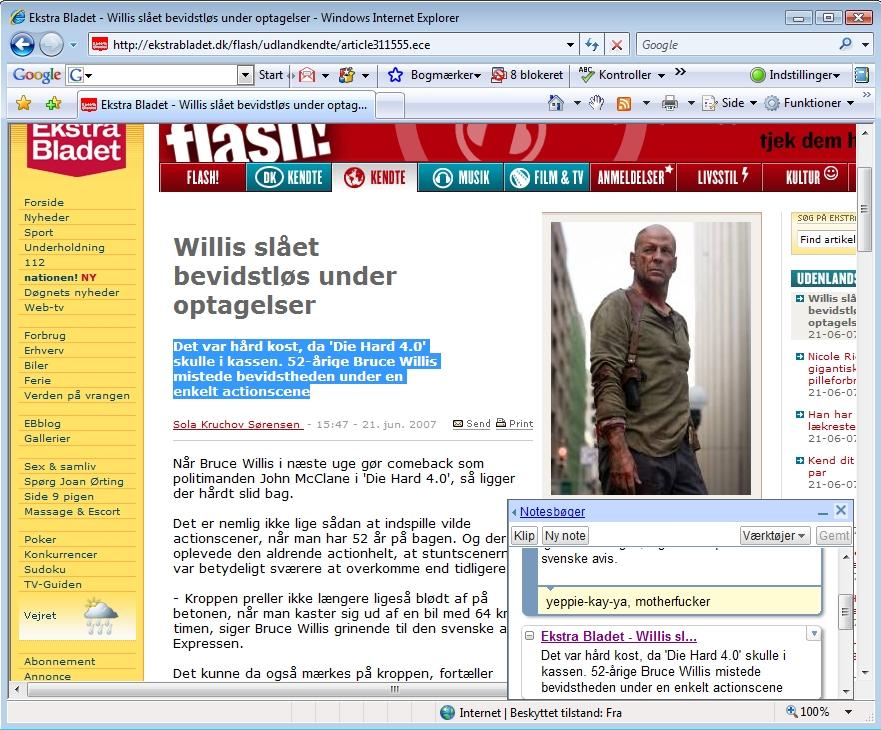This screenshot has width=881, height=730.
Task: Switch to the MUSIK tab
Action: tap(461, 177)
